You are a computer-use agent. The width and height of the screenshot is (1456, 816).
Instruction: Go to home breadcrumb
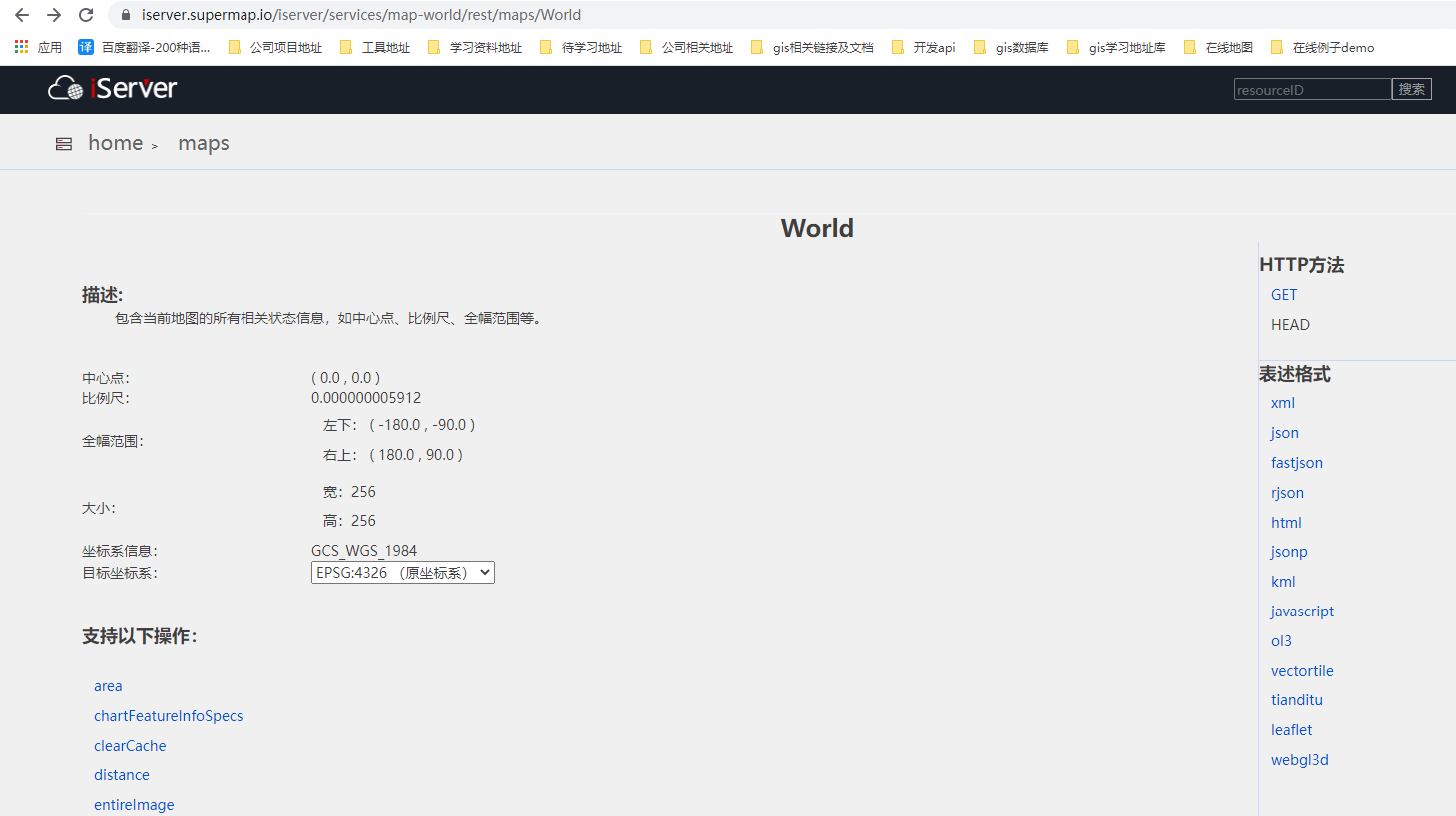coord(116,143)
